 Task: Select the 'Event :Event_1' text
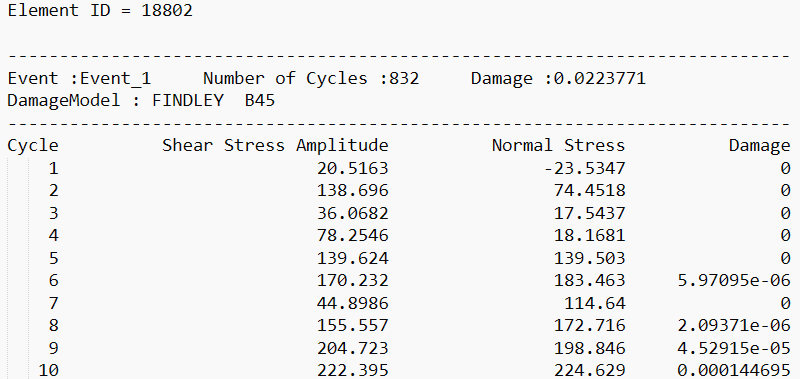[x=79, y=79]
